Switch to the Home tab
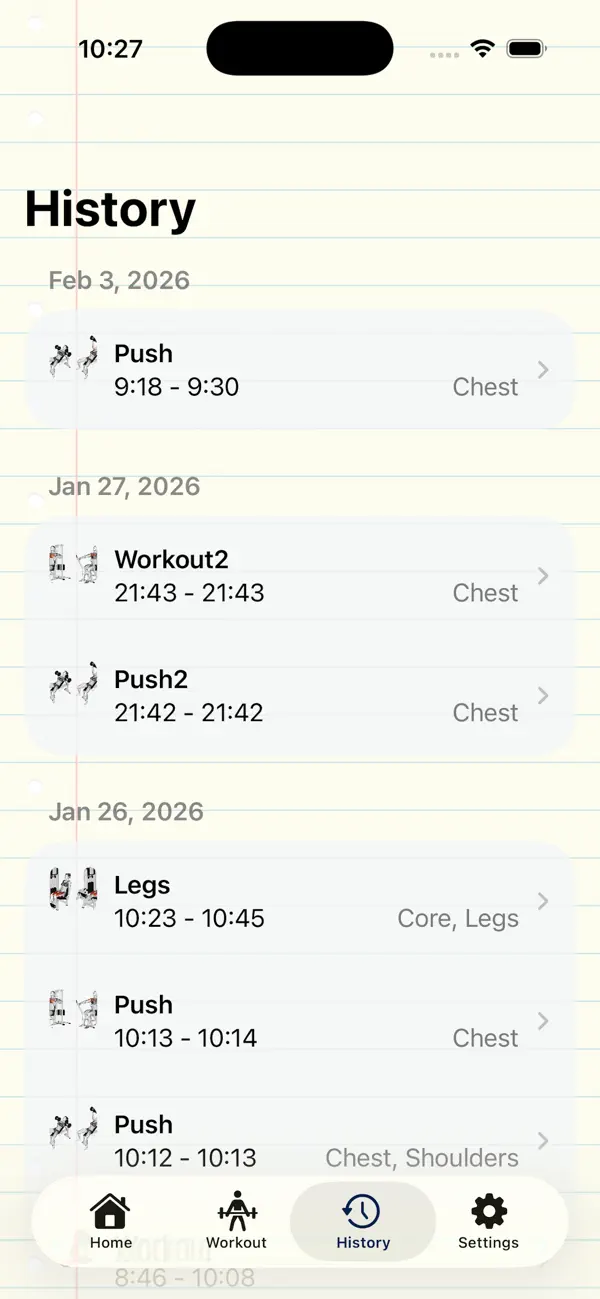The width and height of the screenshot is (600, 1299). point(110,1222)
